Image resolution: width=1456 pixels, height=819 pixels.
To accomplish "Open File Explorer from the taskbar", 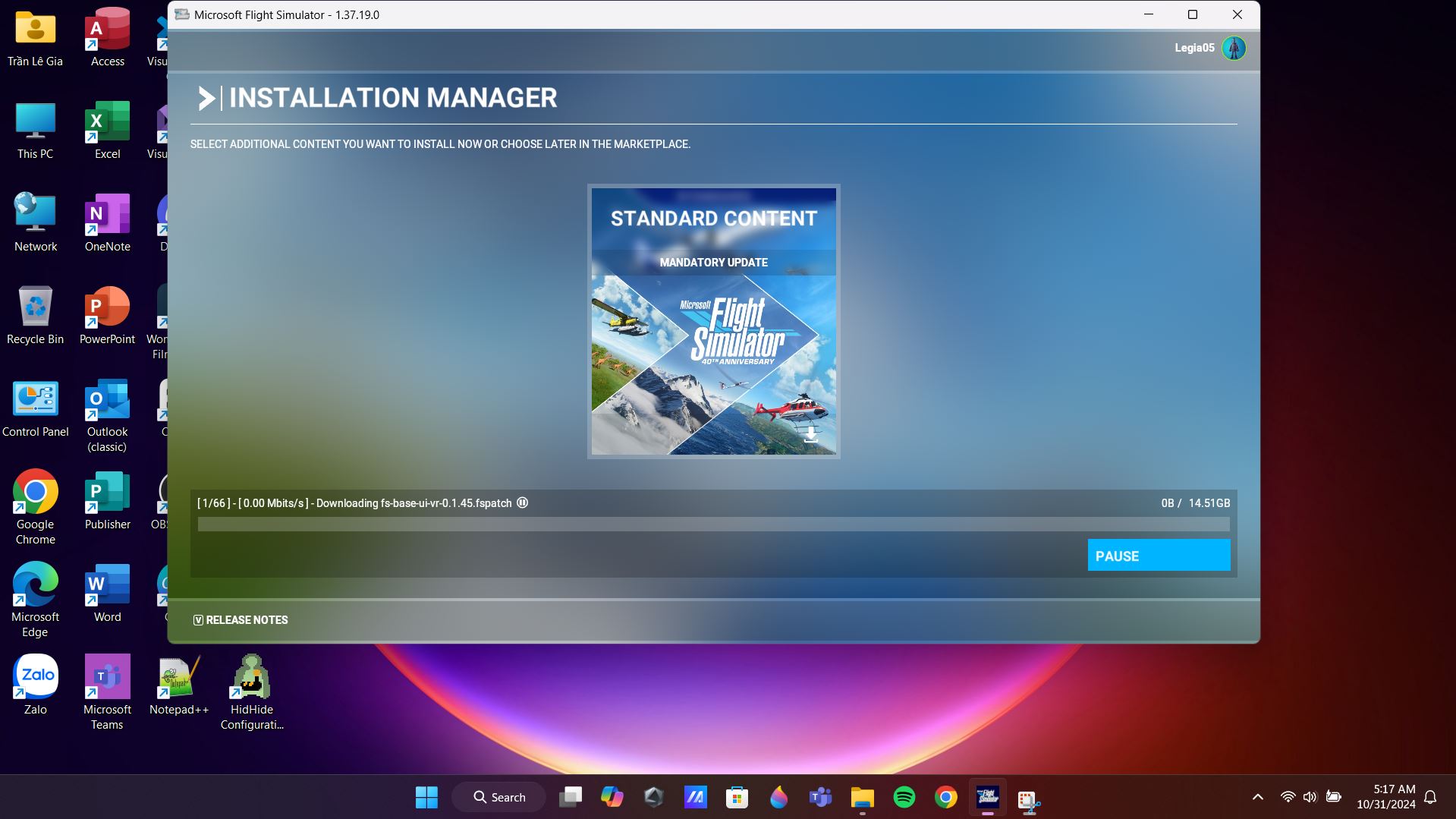I will (862, 797).
